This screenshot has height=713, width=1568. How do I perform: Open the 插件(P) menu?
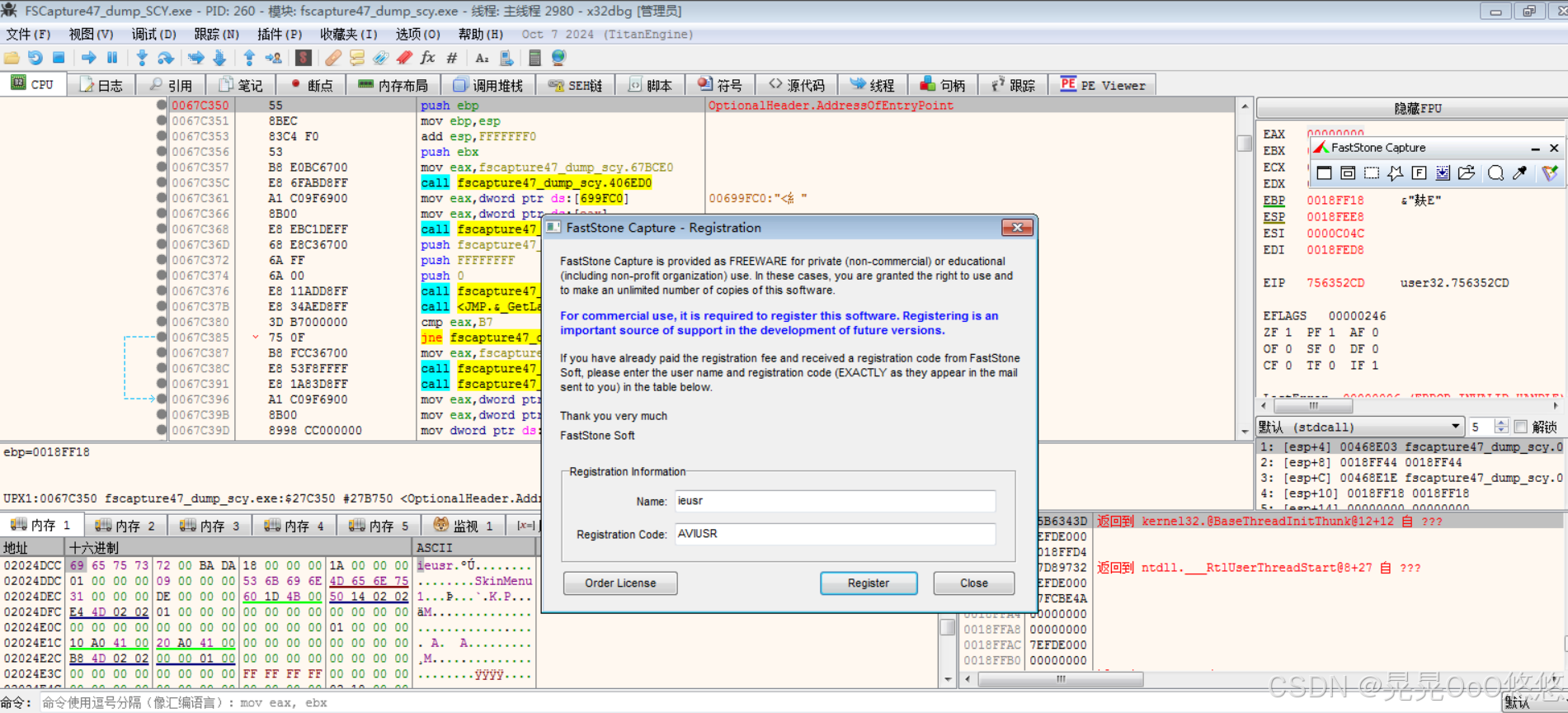pyautogui.click(x=280, y=34)
